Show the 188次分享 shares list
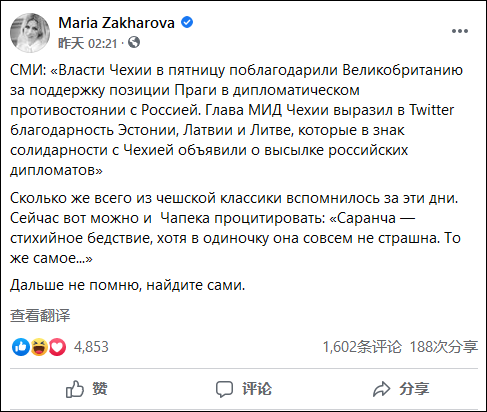This screenshot has height=412, width=487. pos(444,347)
